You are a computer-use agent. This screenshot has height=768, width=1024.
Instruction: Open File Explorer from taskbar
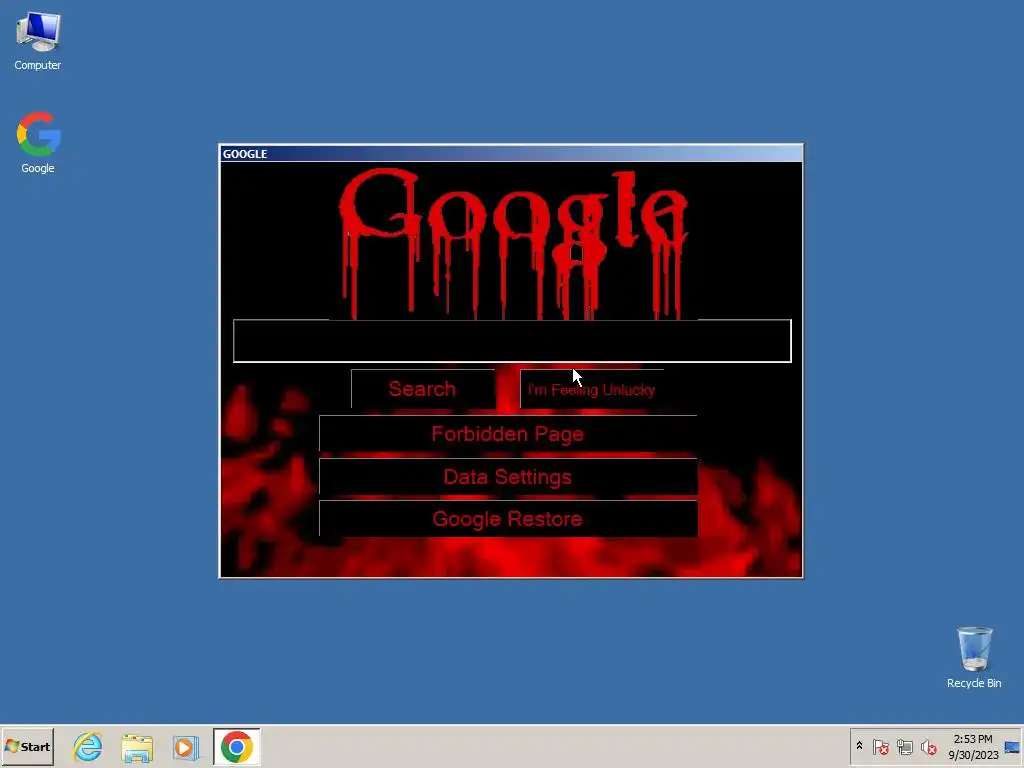coord(137,746)
